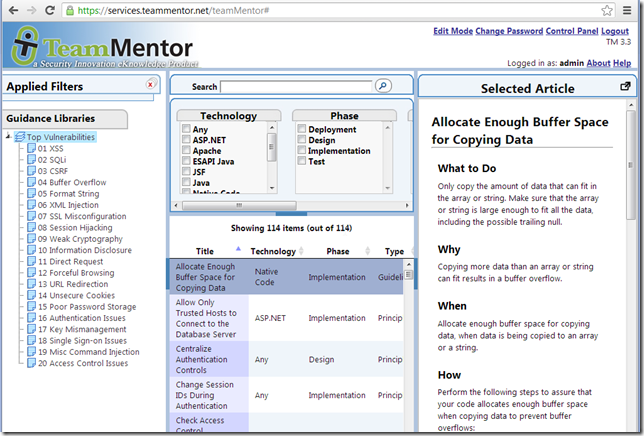Click results list scroll up arrow

click(408, 264)
